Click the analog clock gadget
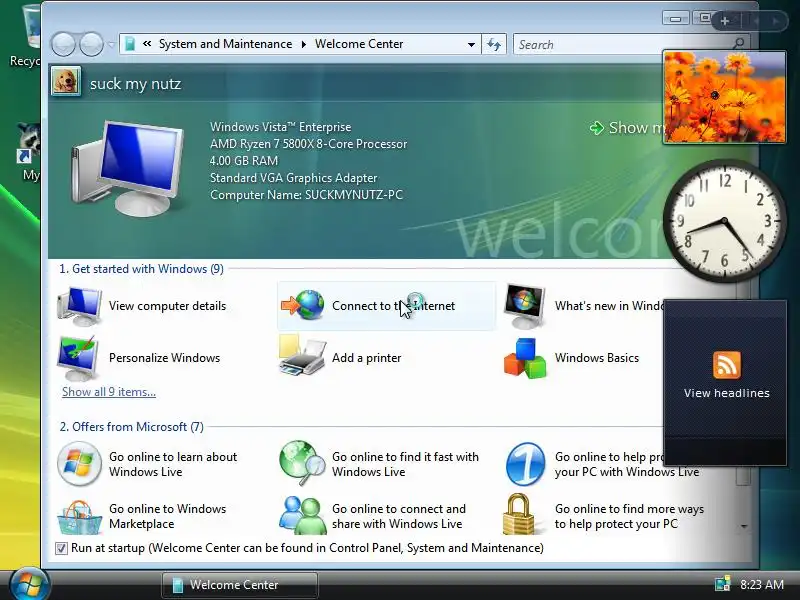The width and height of the screenshot is (800, 600). pos(724,220)
